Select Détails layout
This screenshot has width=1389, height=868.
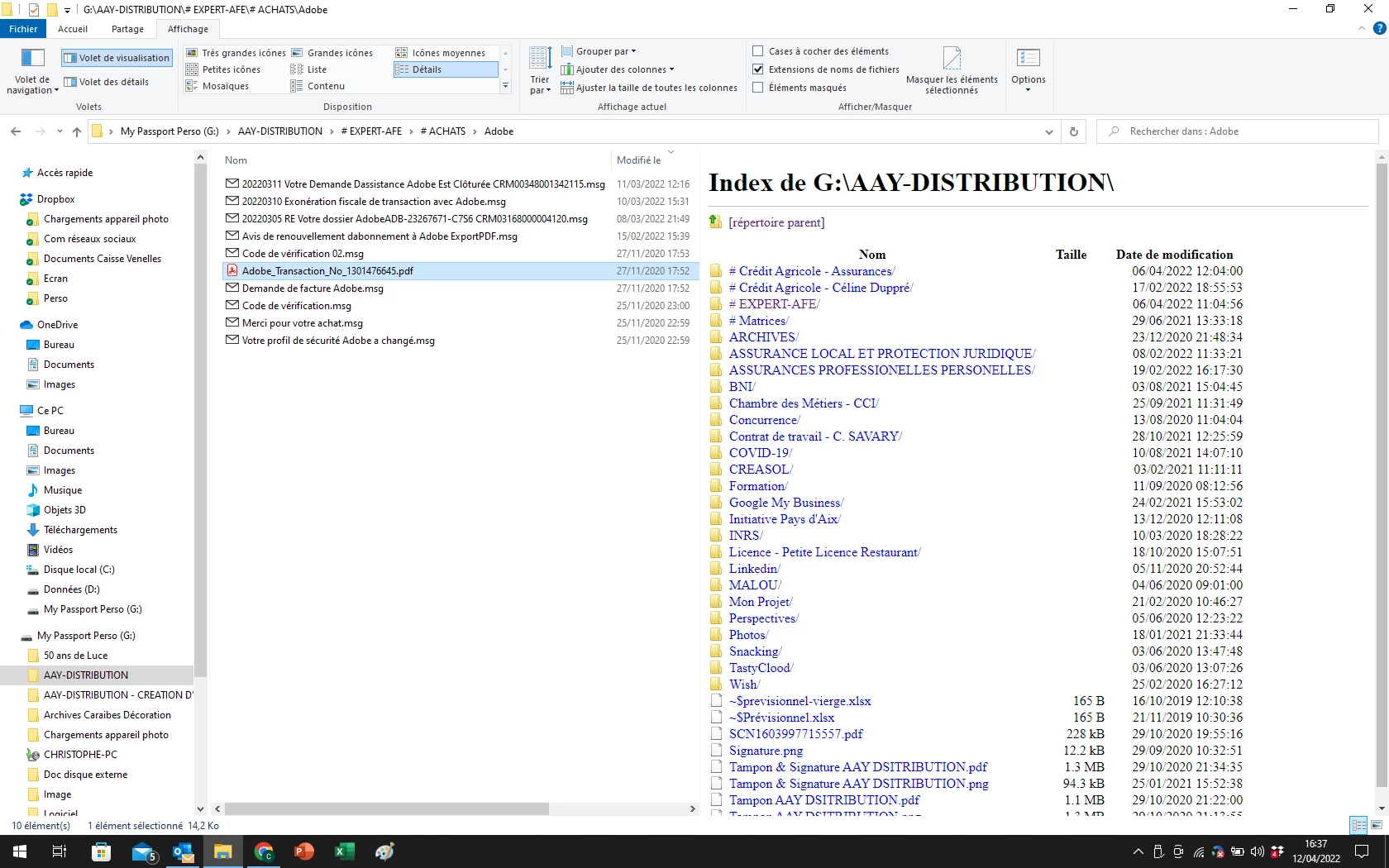tap(445, 69)
